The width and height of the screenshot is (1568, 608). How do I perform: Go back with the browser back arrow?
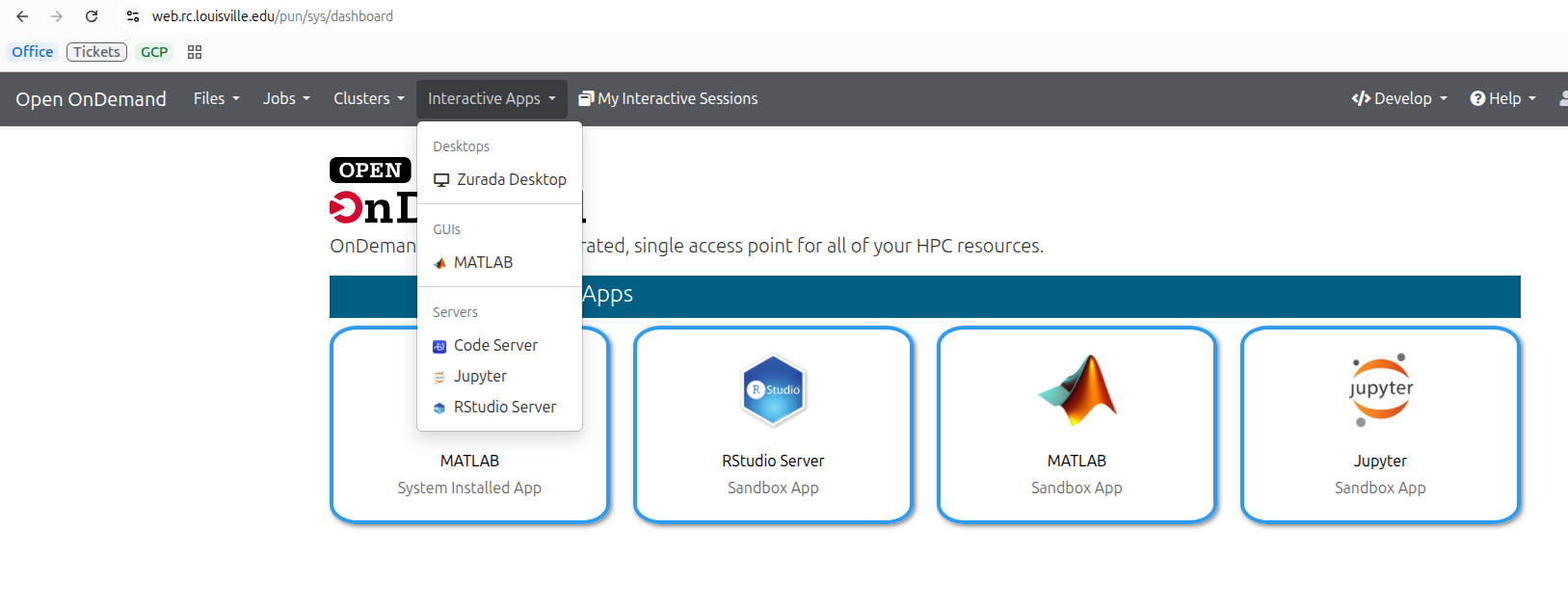click(22, 16)
